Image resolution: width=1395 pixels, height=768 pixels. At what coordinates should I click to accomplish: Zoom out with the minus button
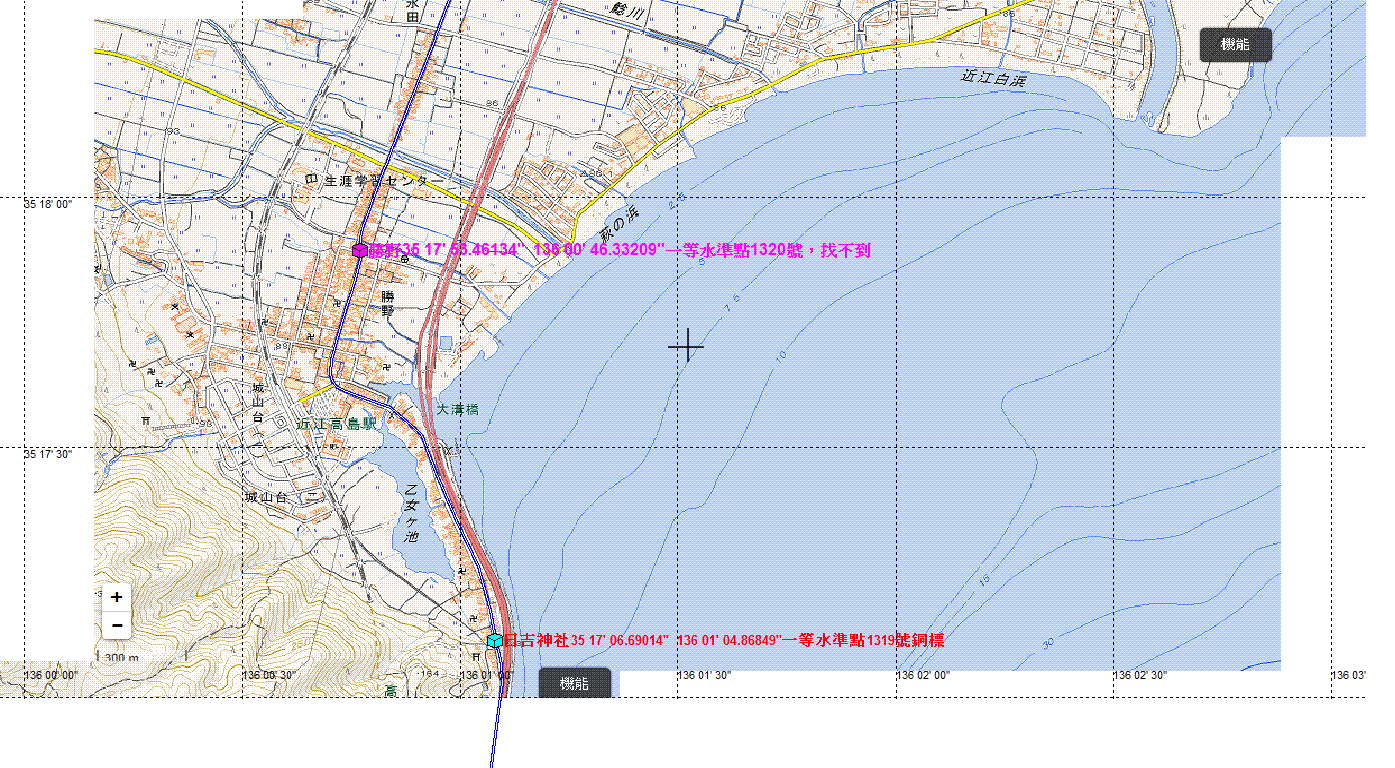click(x=117, y=626)
